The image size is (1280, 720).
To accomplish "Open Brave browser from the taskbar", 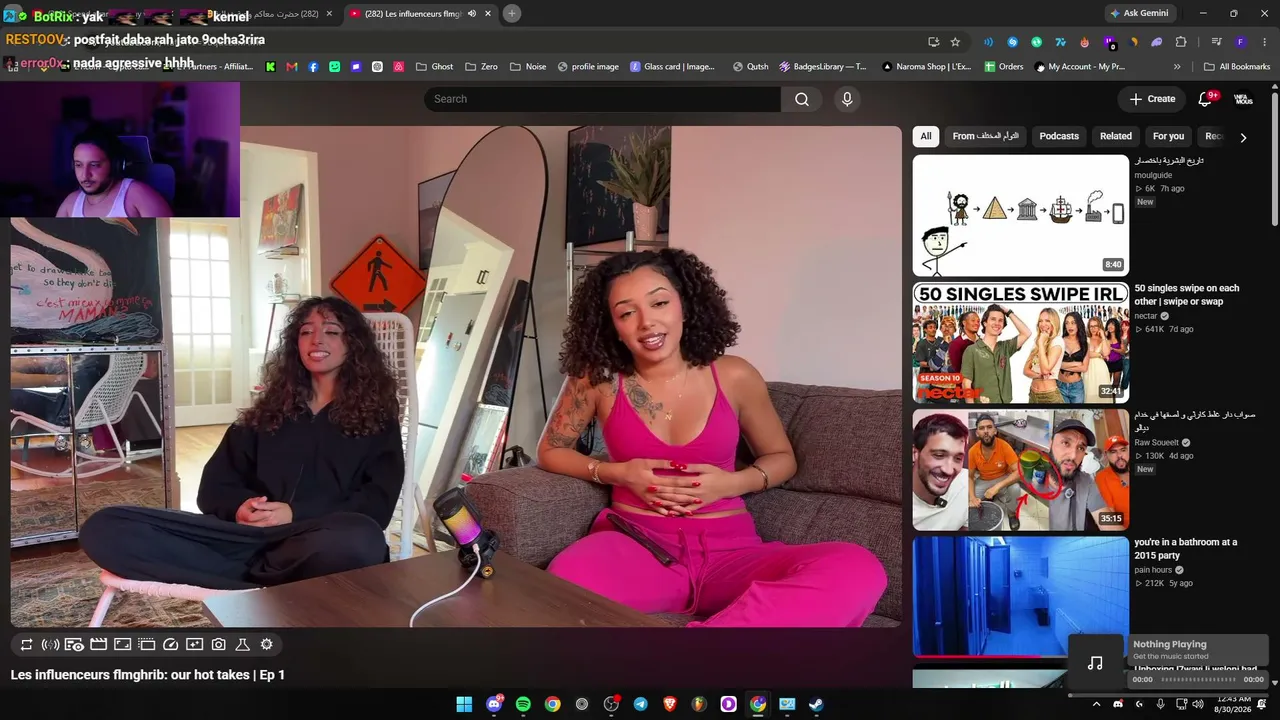I will click(x=670, y=704).
